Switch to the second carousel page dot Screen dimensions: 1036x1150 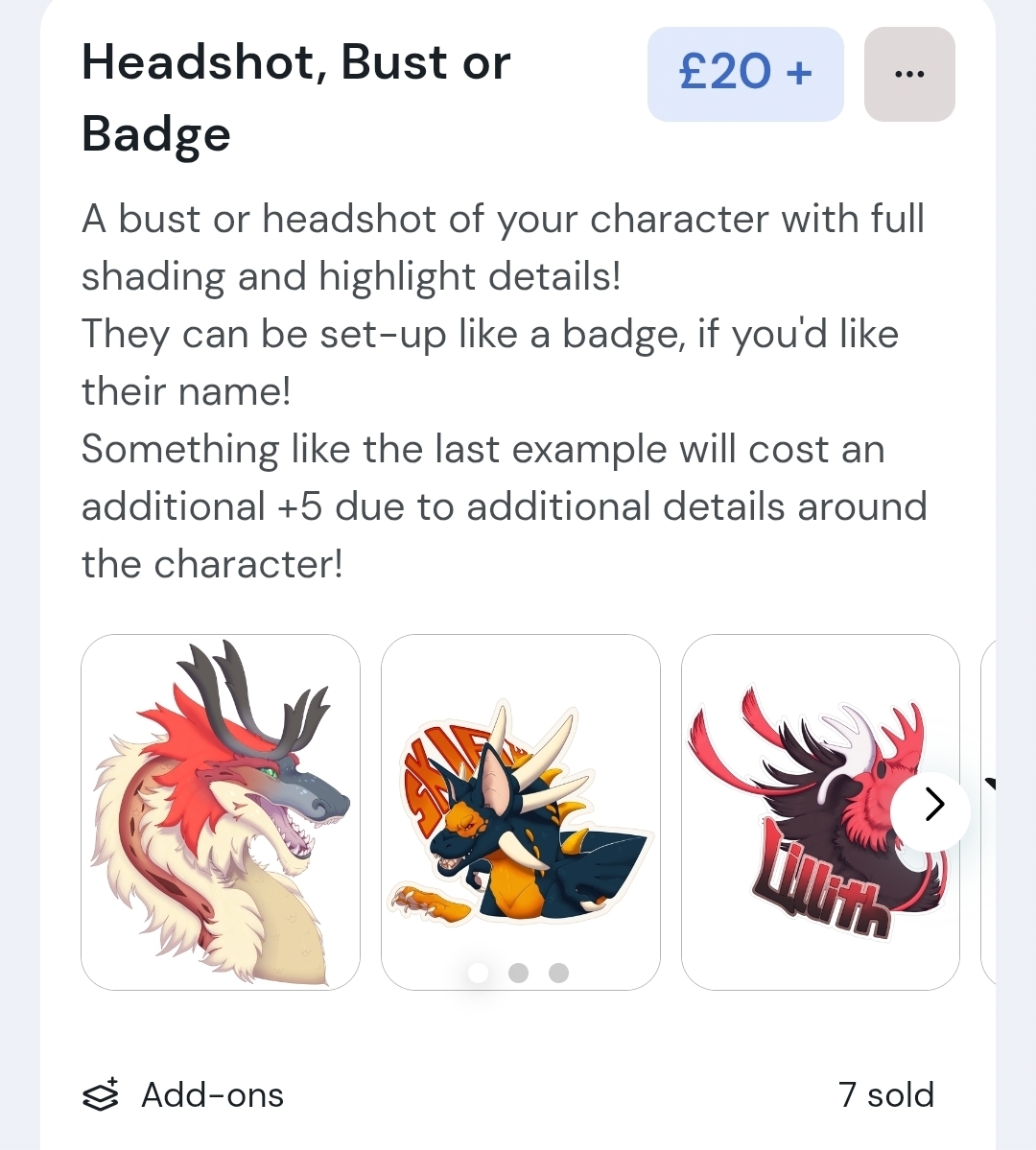tap(518, 974)
